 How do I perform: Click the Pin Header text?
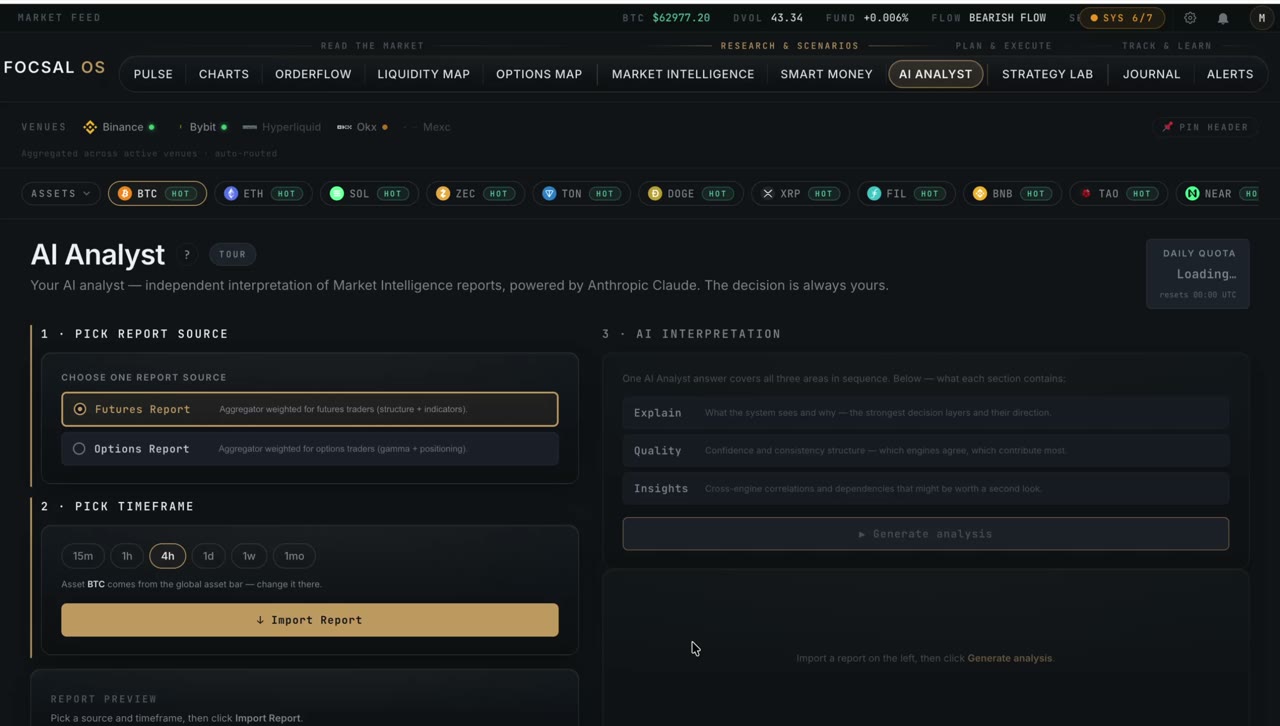pyautogui.click(x=1213, y=127)
